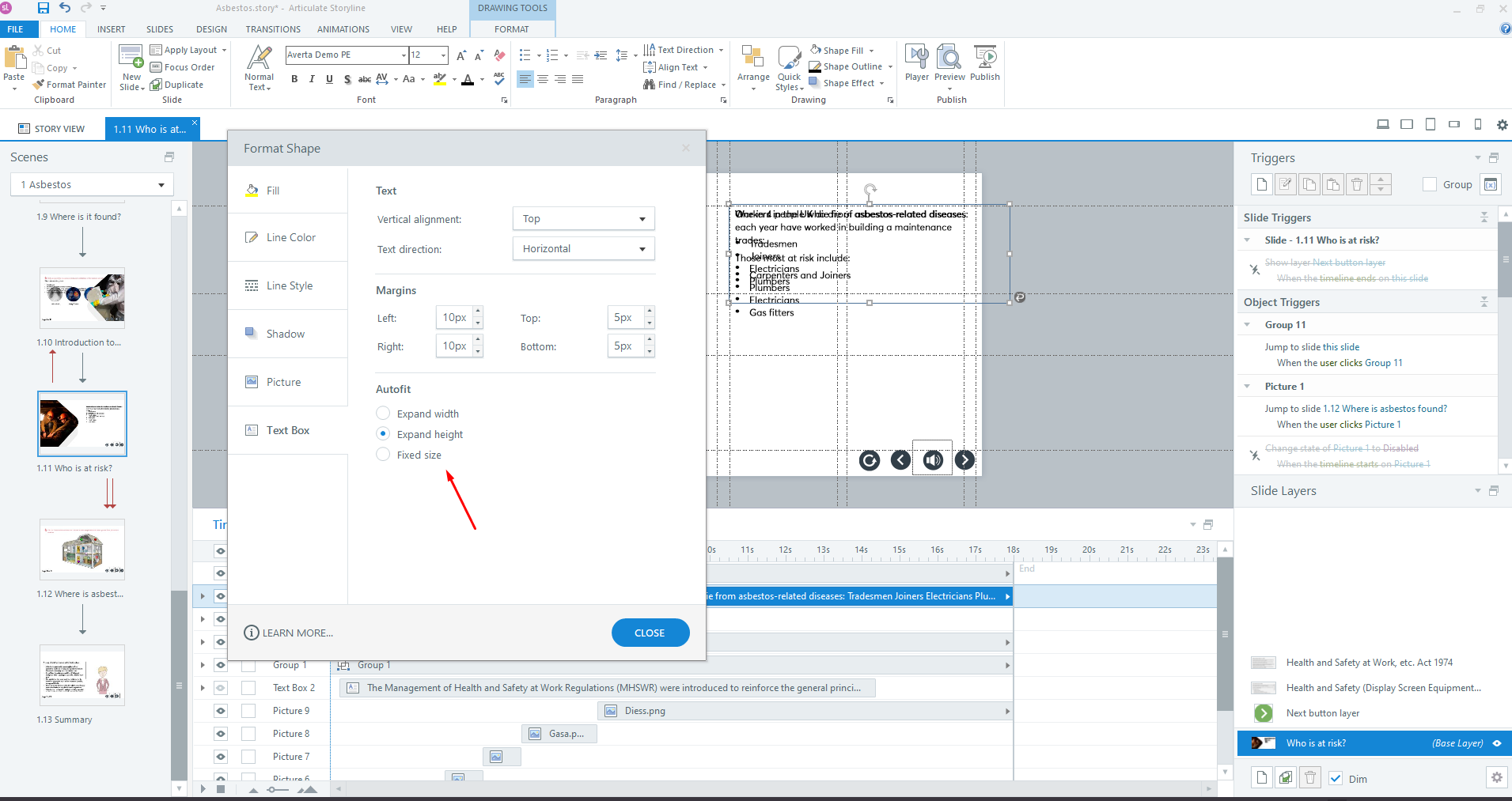
Task: Click the Publish icon
Action: (985, 63)
